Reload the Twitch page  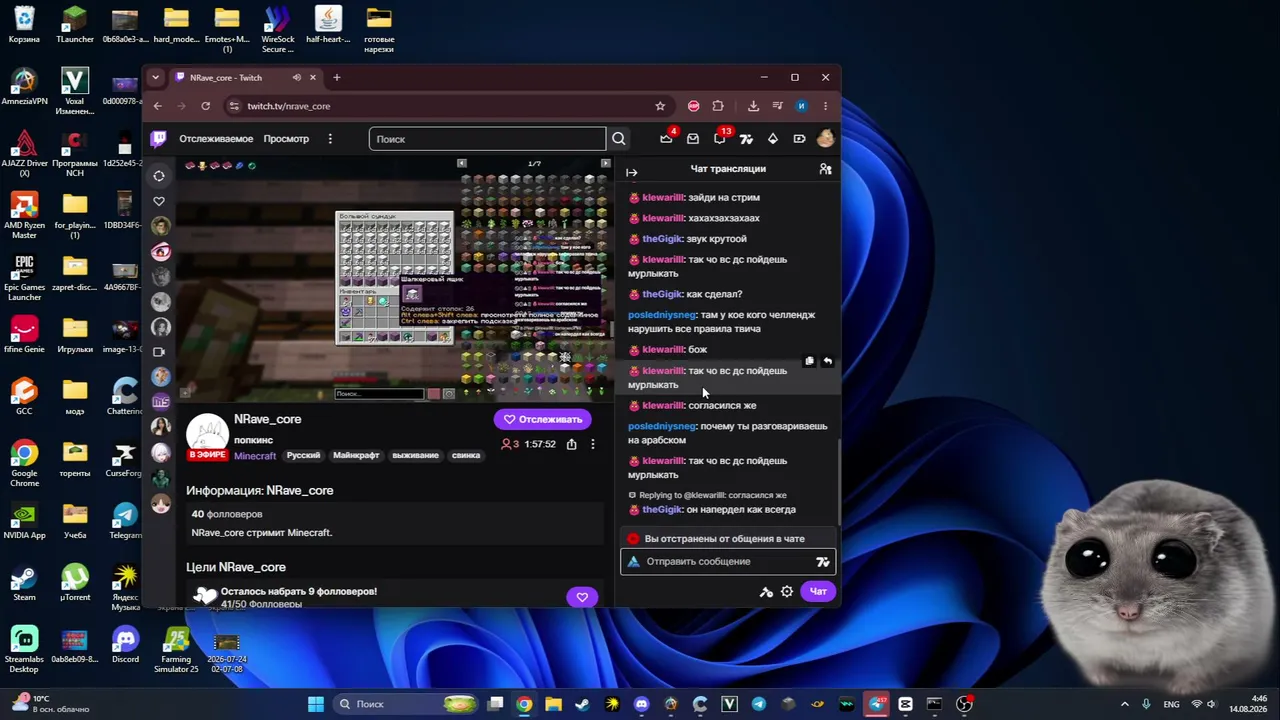click(205, 106)
